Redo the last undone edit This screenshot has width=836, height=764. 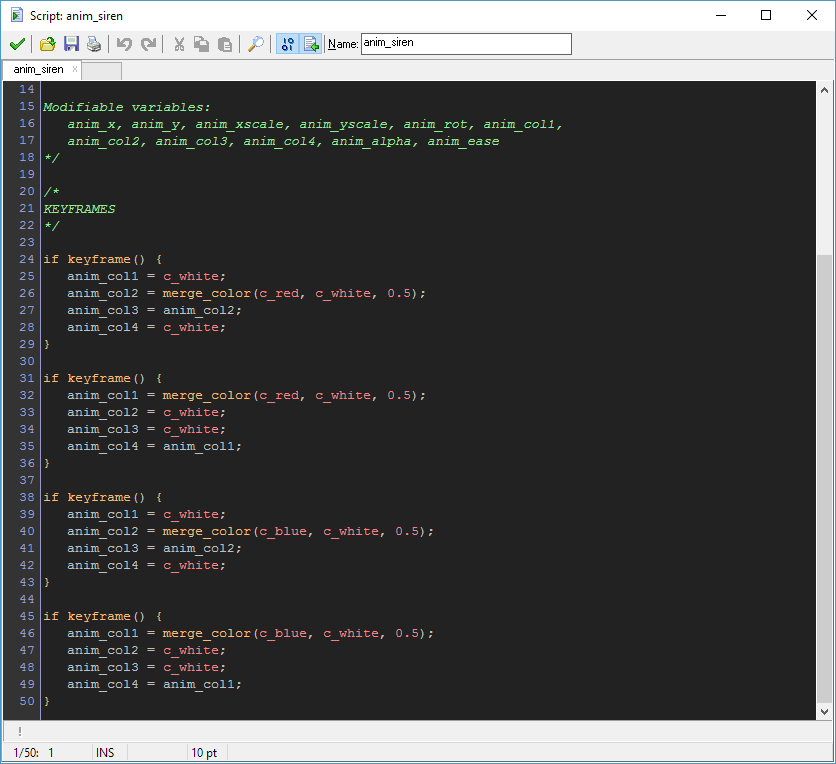148,44
